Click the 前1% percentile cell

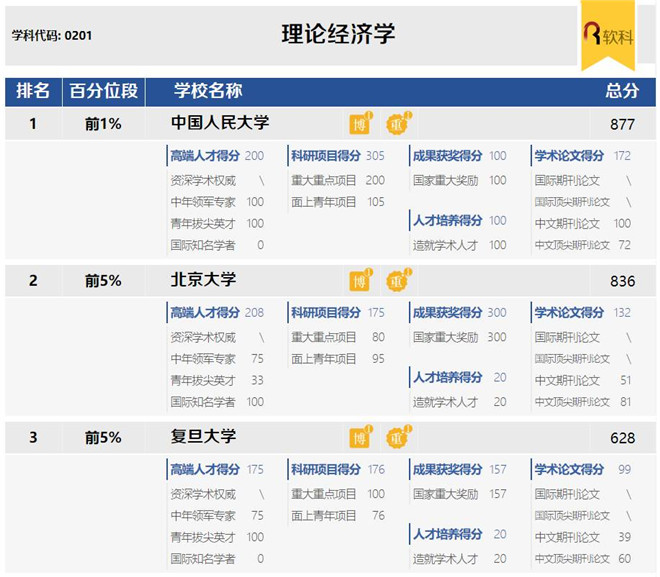point(103,124)
